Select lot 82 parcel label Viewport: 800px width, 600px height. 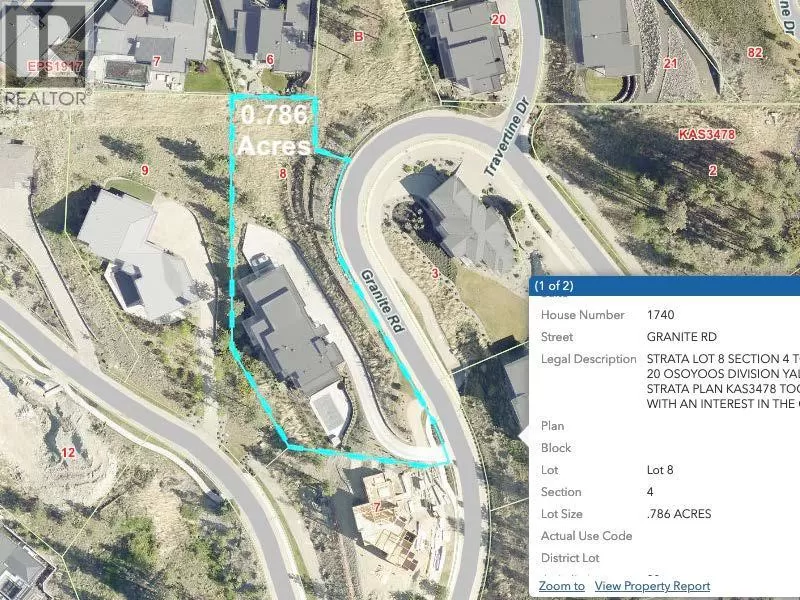point(755,52)
